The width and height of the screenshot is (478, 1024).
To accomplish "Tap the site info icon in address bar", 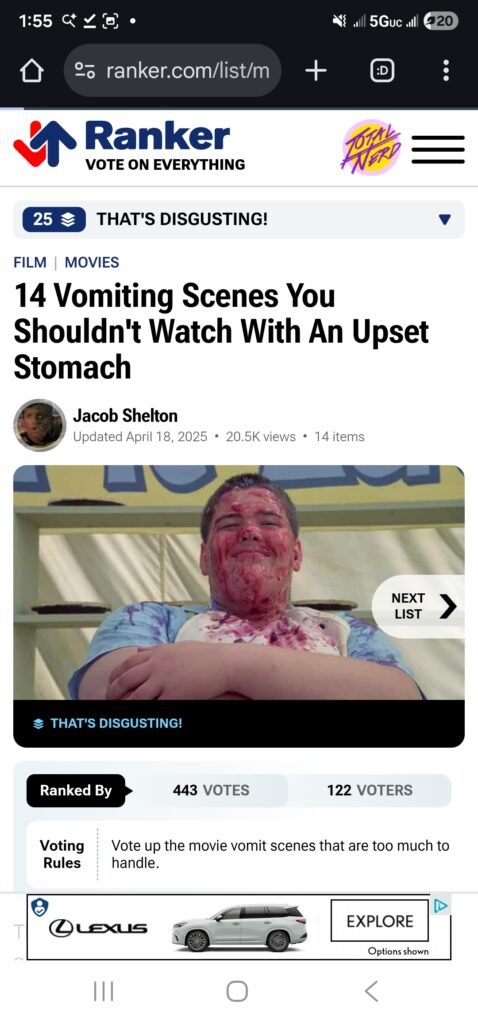I will coord(85,71).
